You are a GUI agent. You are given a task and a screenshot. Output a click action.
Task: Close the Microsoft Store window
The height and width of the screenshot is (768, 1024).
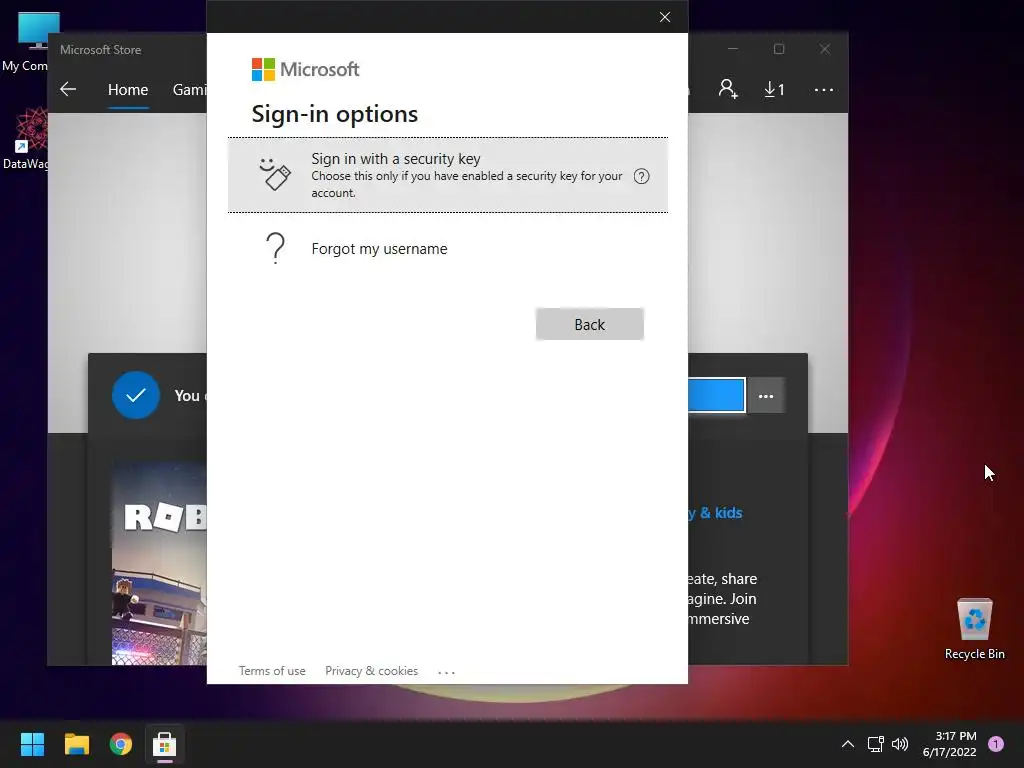(x=825, y=49)
